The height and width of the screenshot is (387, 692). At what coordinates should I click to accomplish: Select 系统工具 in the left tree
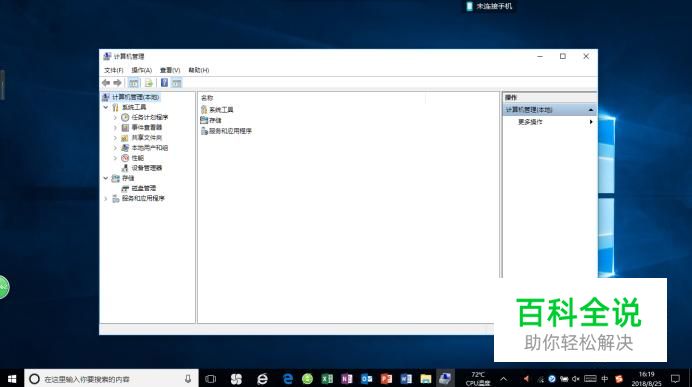tap(134, 107)
